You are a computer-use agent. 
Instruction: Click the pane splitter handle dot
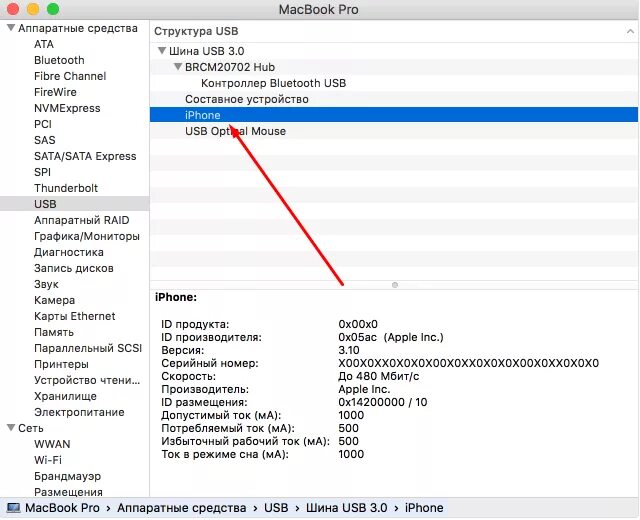(395, 285)
